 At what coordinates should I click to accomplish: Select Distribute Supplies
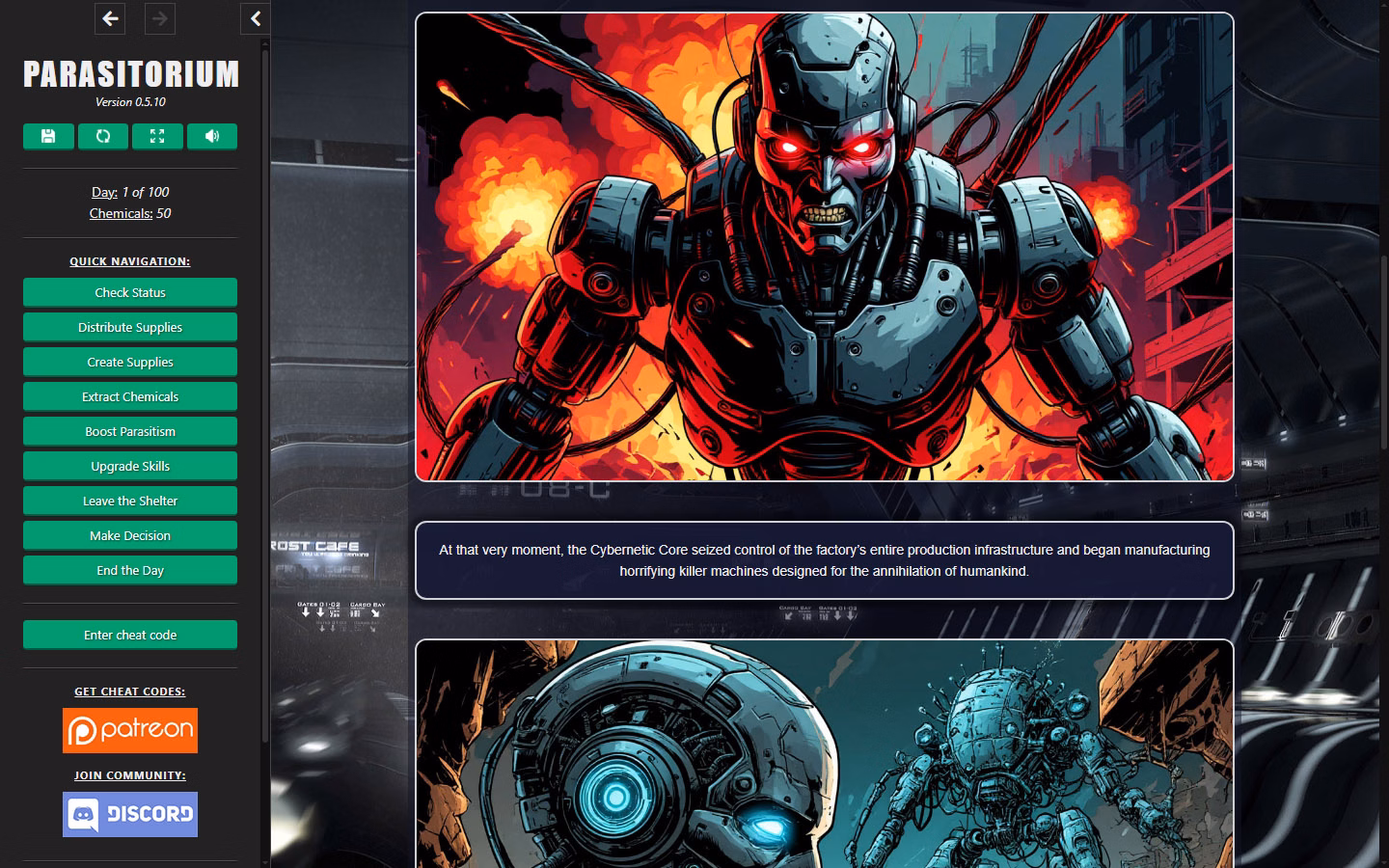click(130, 327)
